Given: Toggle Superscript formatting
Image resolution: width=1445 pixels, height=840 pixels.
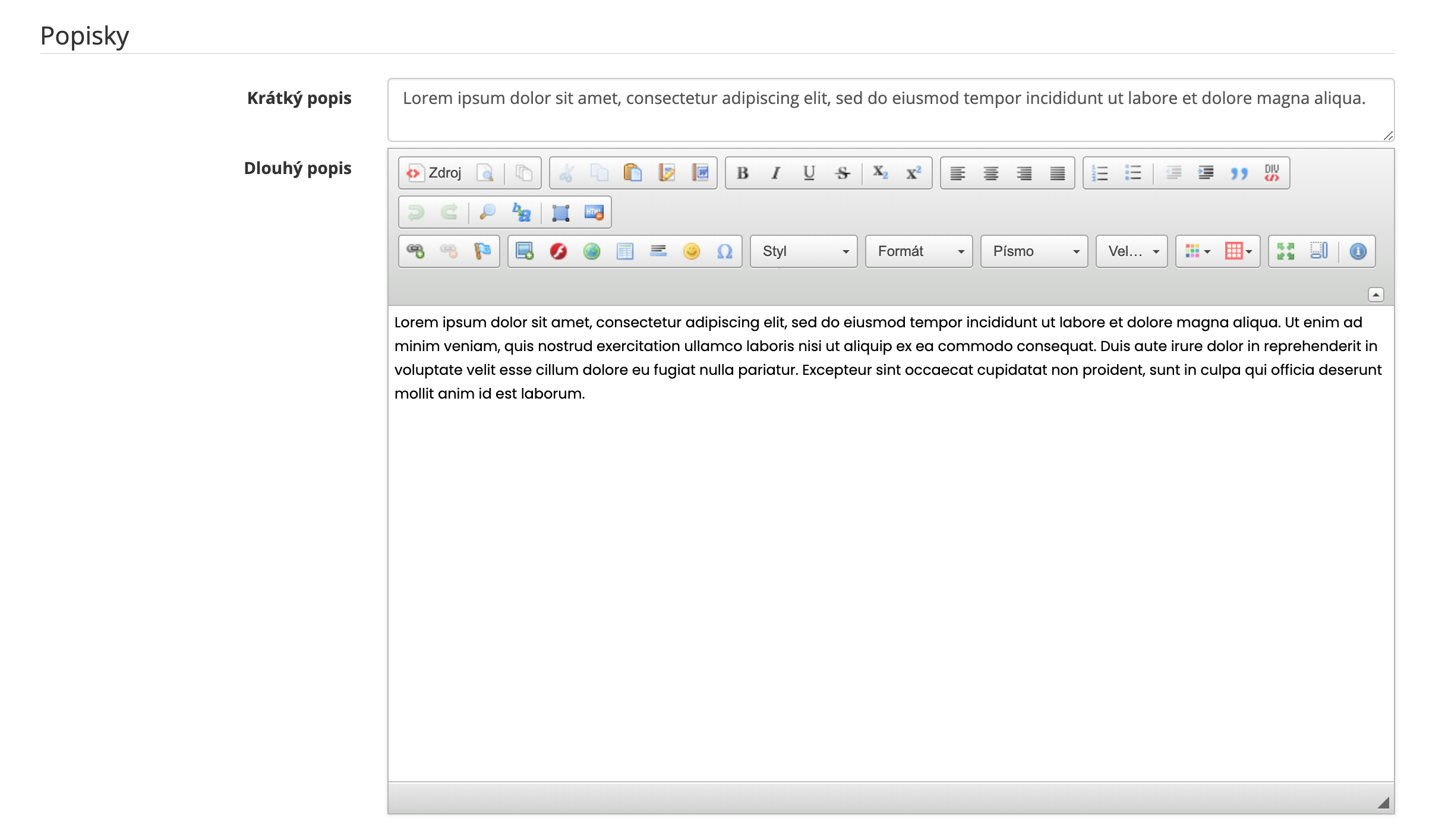Looking at the screenshot, I should point(913,173).
